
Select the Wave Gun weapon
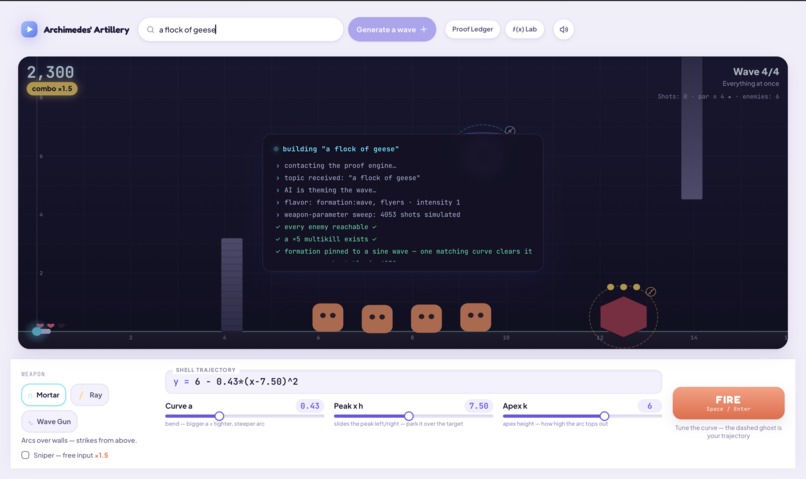coord(49,421)
